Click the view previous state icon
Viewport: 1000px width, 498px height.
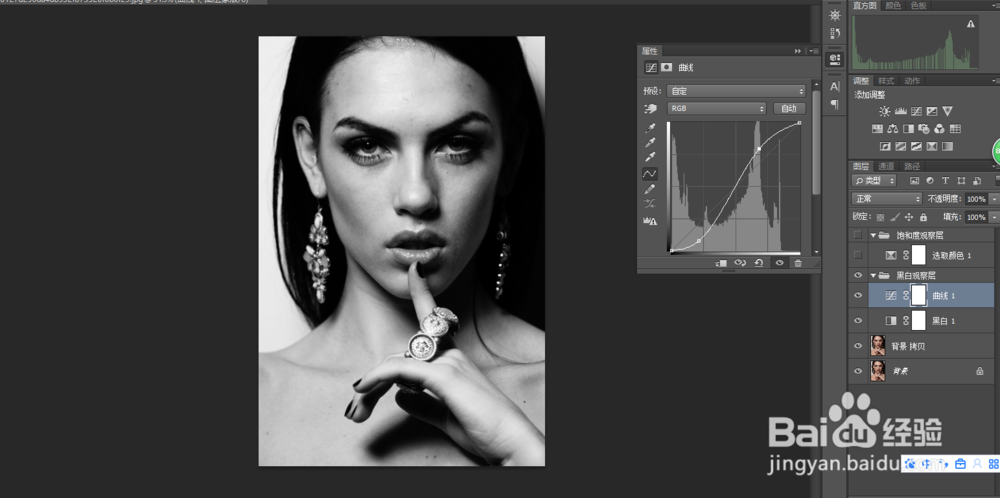[x=740, y=263]
